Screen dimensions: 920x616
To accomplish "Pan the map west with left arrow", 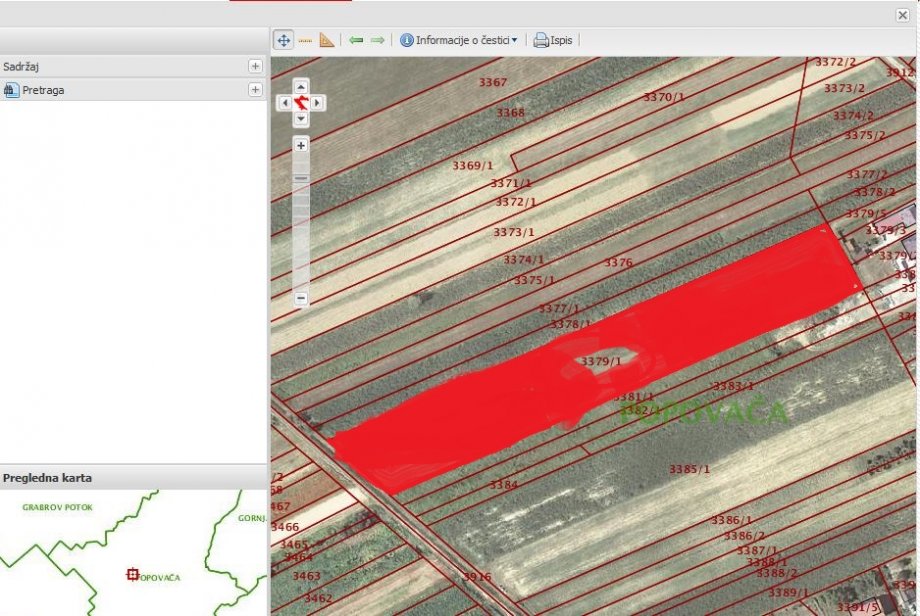I will click(284, 102).
